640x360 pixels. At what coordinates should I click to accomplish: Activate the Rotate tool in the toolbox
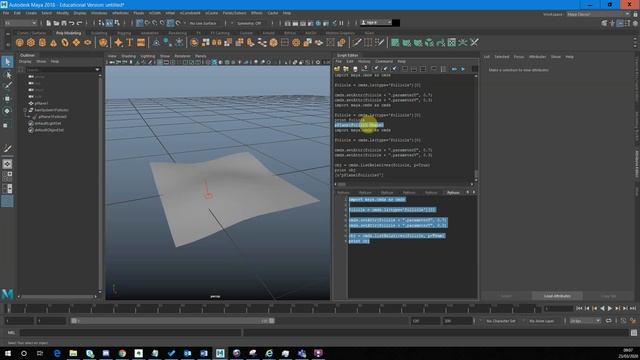tap(7, 111)
